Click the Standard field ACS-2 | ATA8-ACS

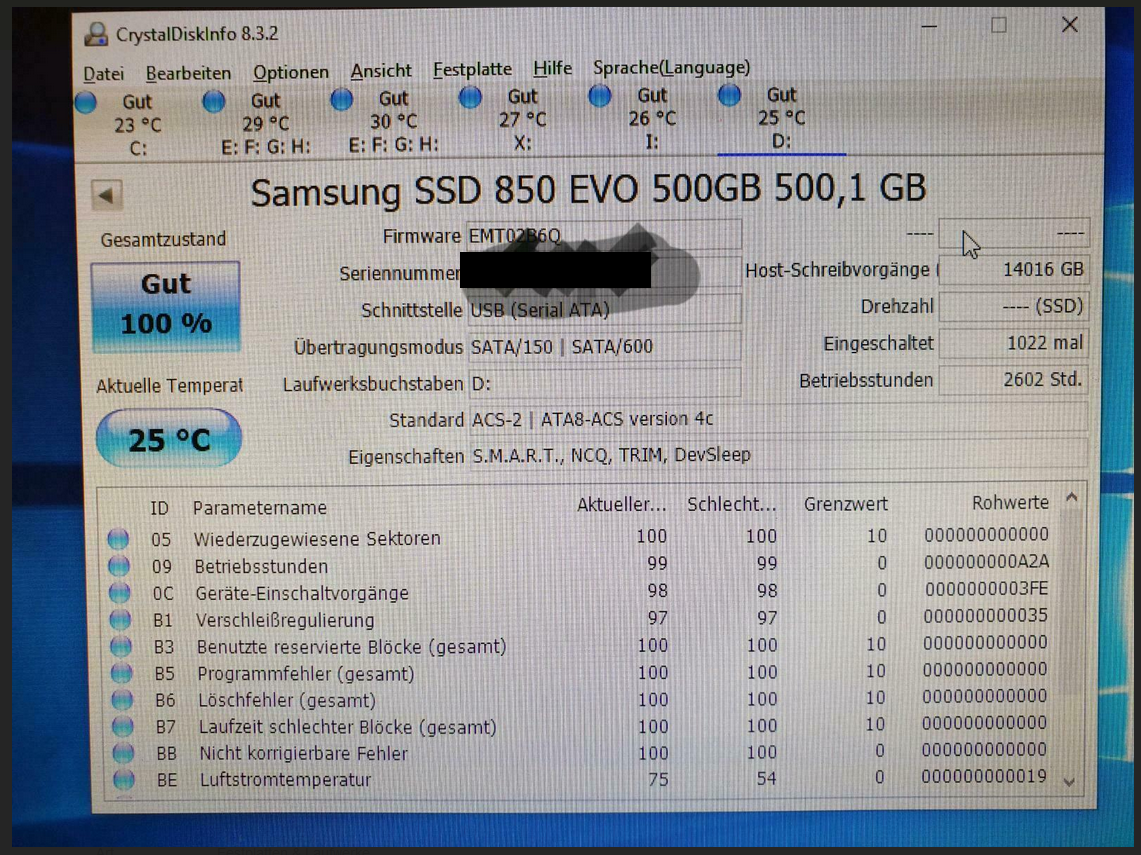[x=777, y=418]
